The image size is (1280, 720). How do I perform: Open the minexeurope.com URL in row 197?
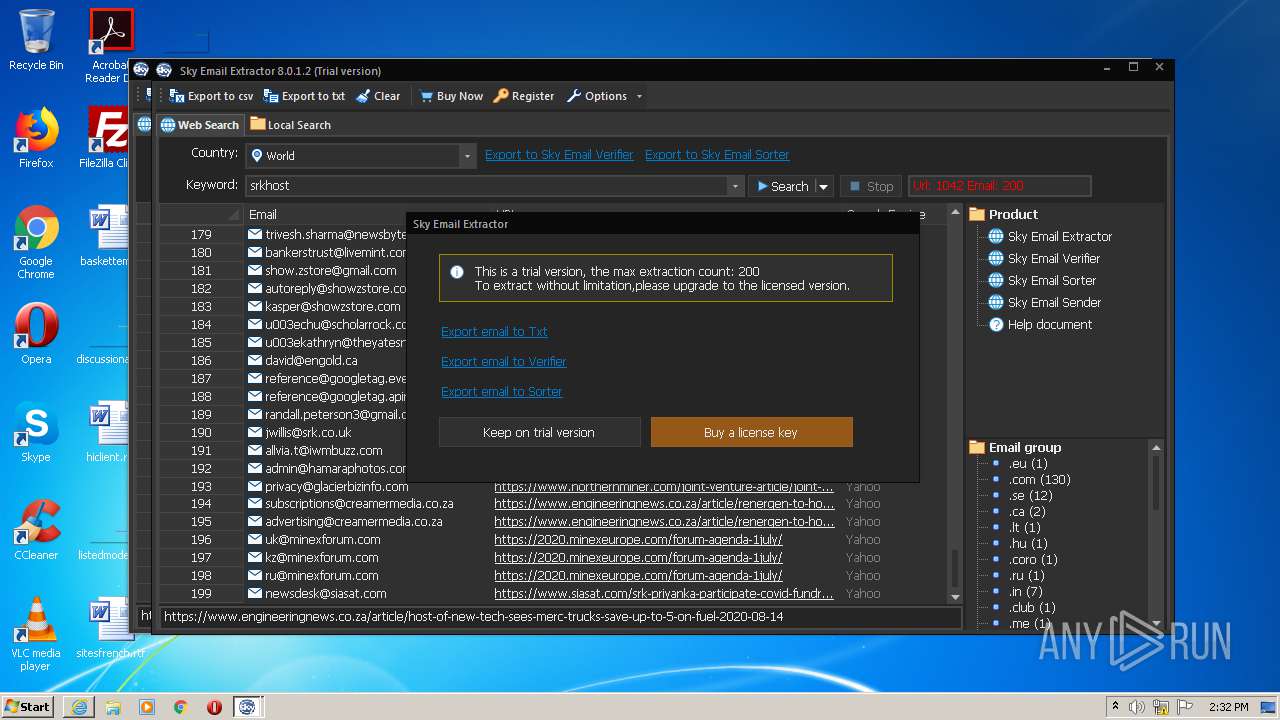pyautogui.click(x=638, y=558)
